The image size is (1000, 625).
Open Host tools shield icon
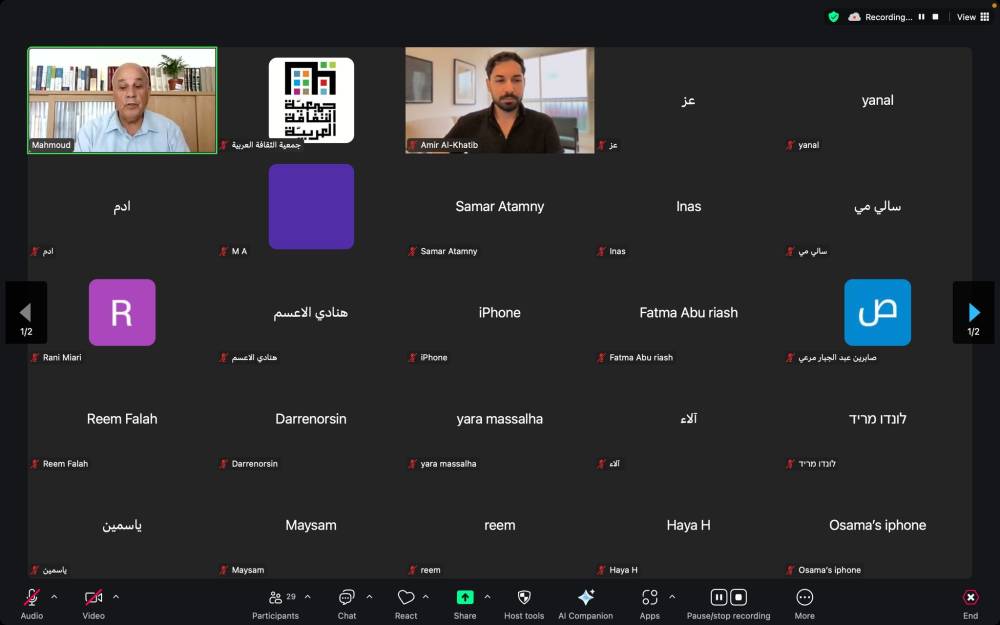(524, 598)
